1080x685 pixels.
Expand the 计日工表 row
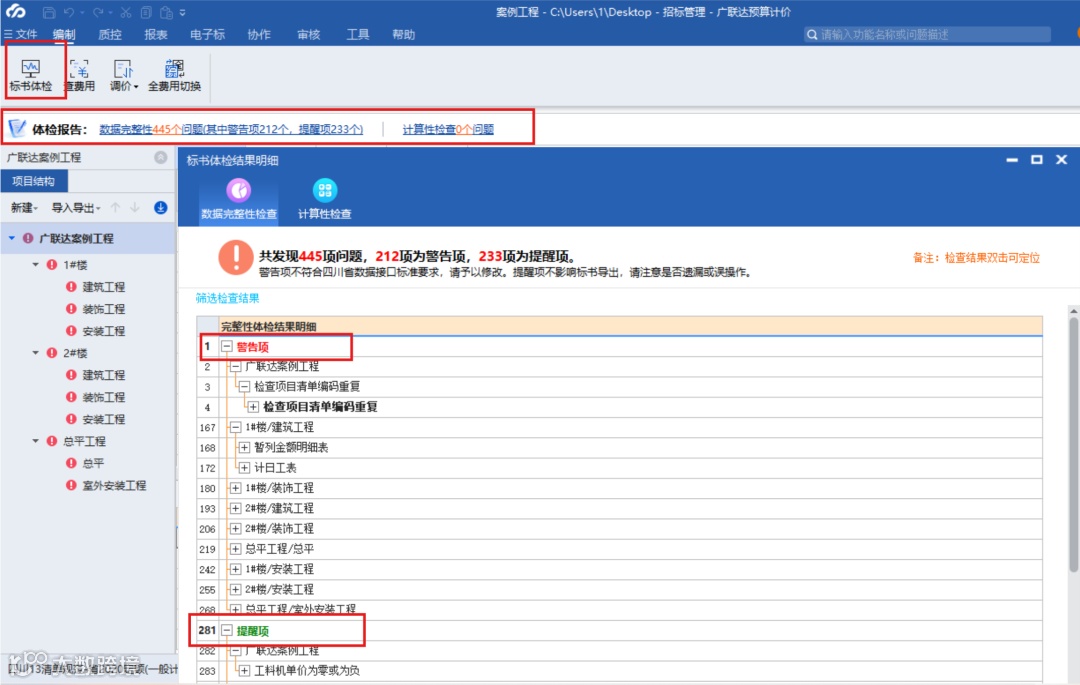tap(244, 467)
